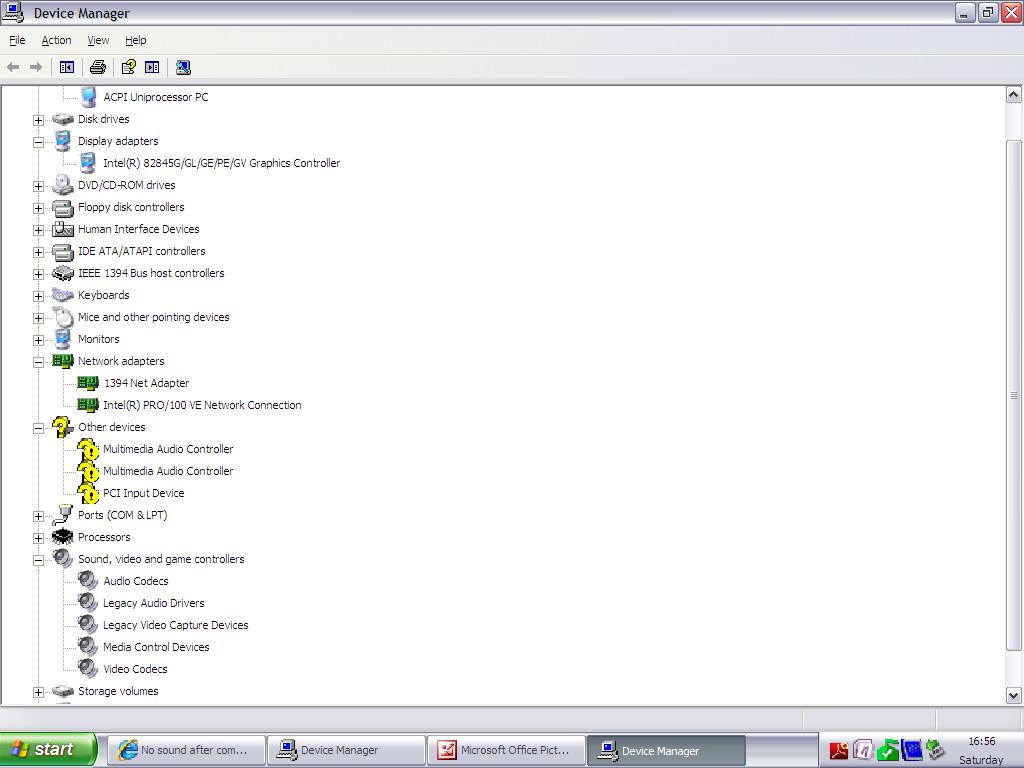Click the active Device Manager taskbar button
Image resolution: width=1024 pixels, height=768 pixels.
665,750
